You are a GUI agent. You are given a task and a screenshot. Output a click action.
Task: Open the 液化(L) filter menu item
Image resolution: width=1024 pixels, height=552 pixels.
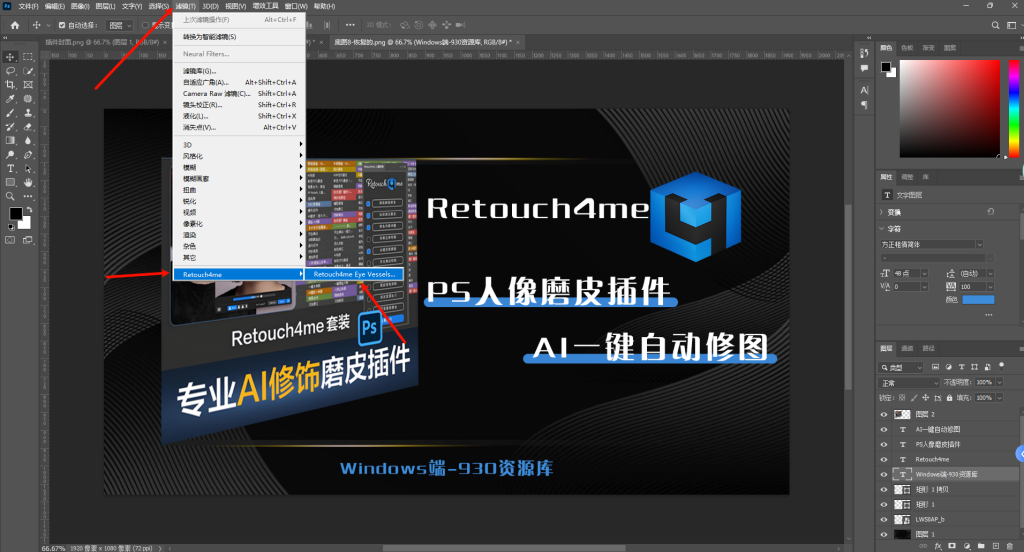point(196,116)
